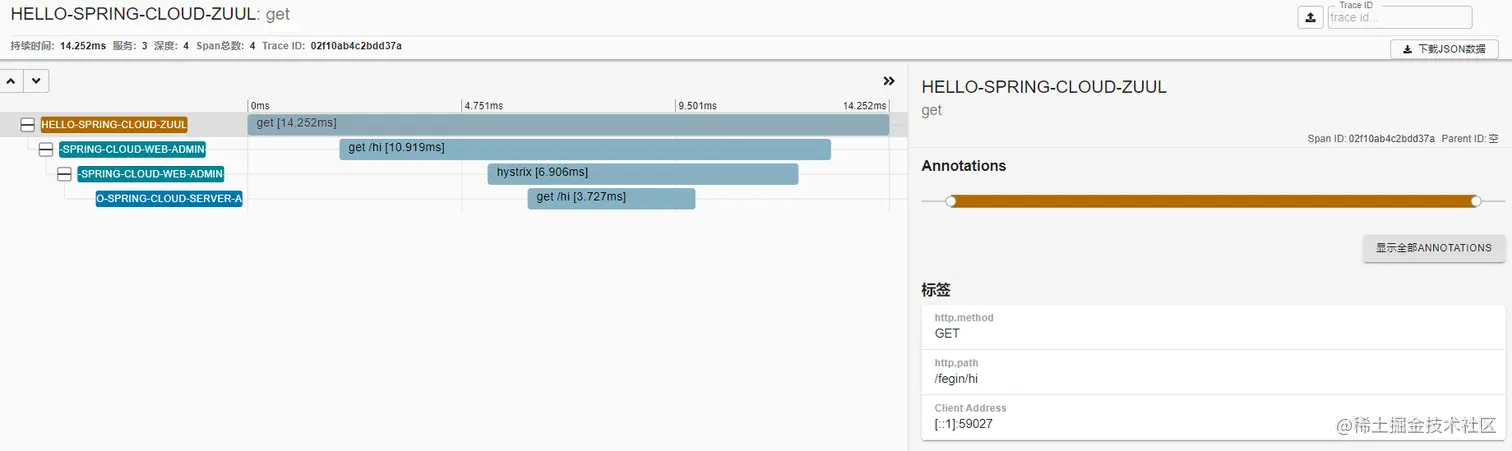The image size is (1512, 451).
Task: Click the http.path tag row
Action: (1213, 371)
